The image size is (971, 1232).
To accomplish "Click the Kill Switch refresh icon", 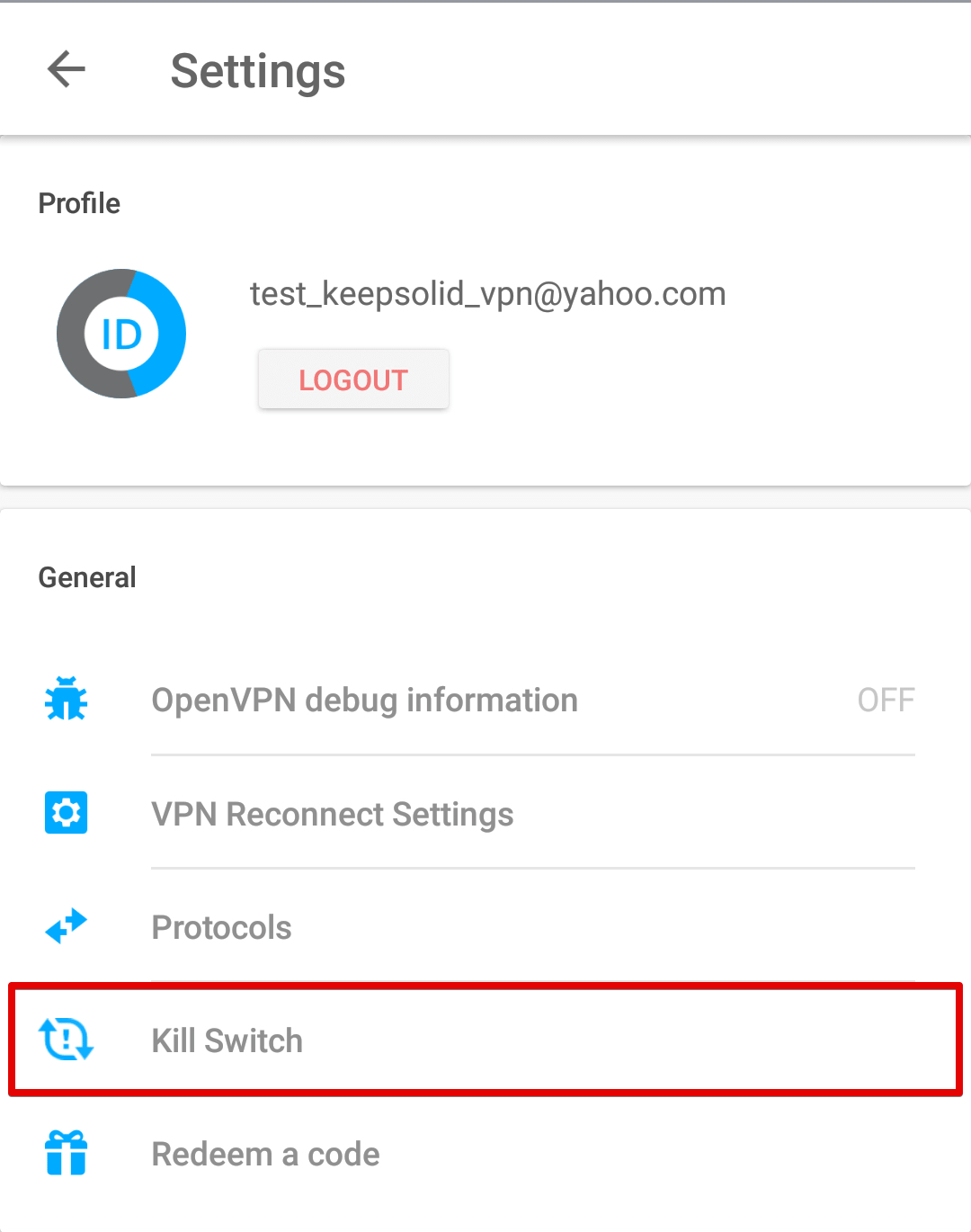I will pos(66,1040).
